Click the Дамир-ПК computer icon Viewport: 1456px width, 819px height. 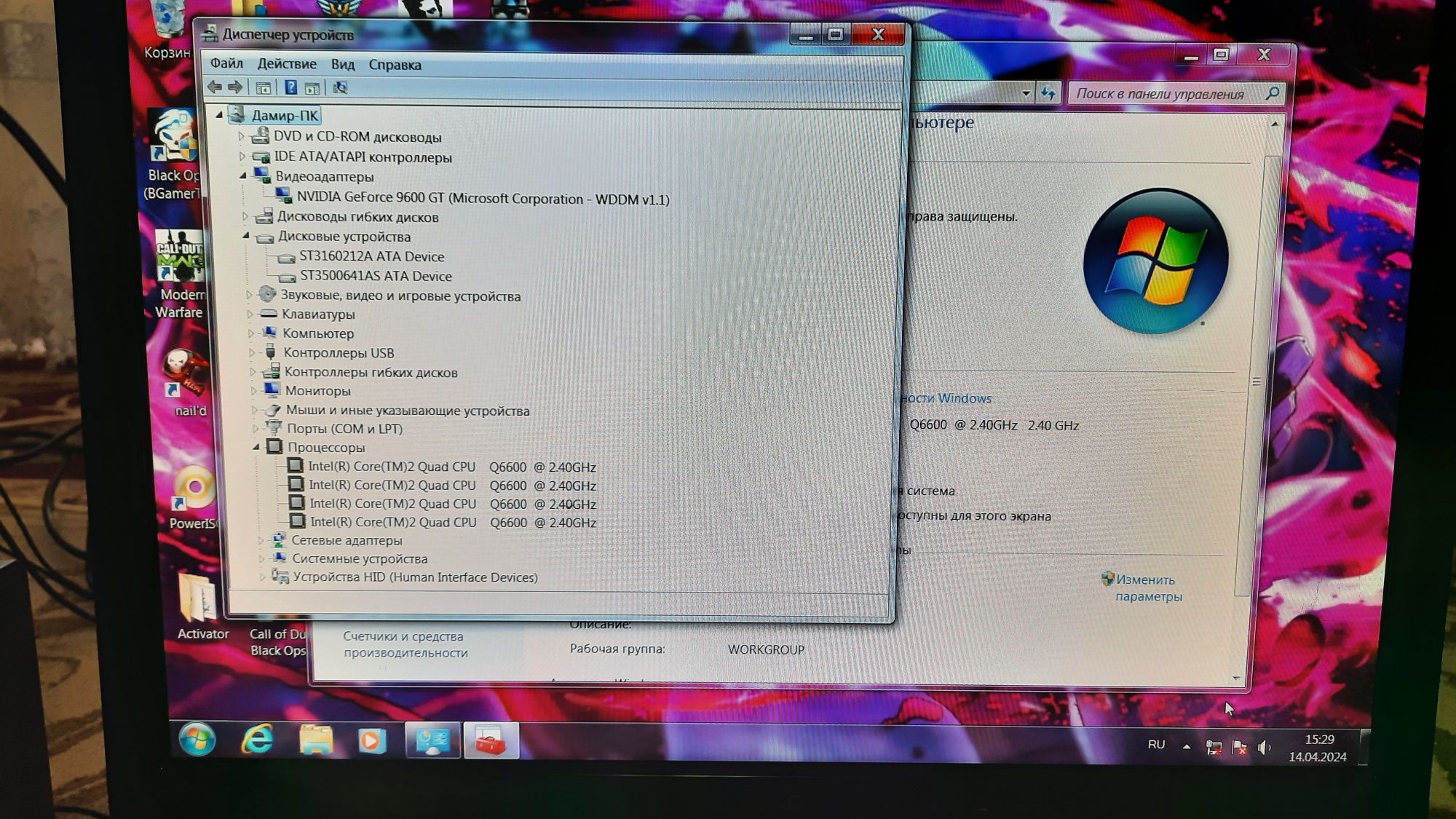[x=237, y=114]
